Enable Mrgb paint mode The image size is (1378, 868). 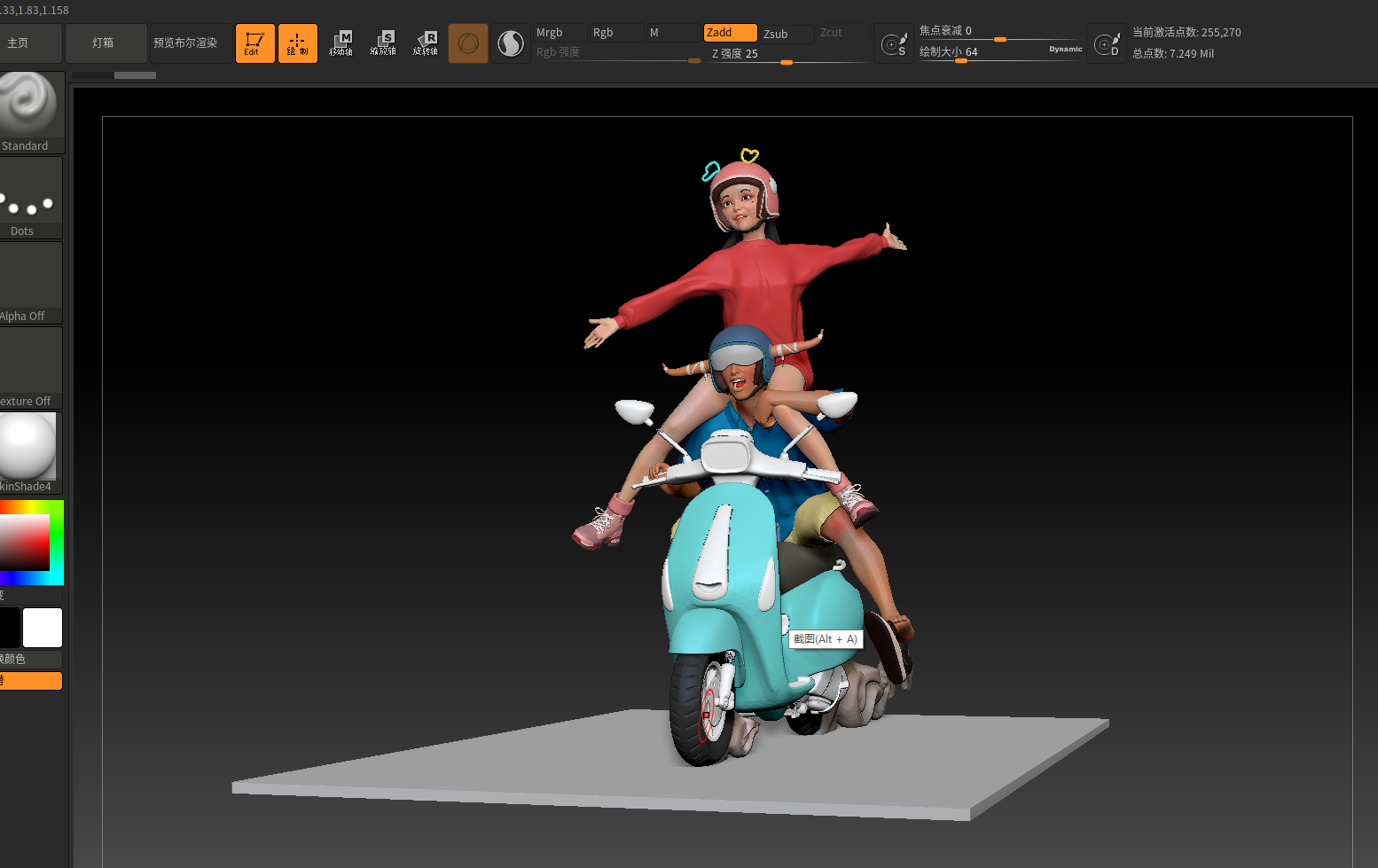[x=559, y=33]
